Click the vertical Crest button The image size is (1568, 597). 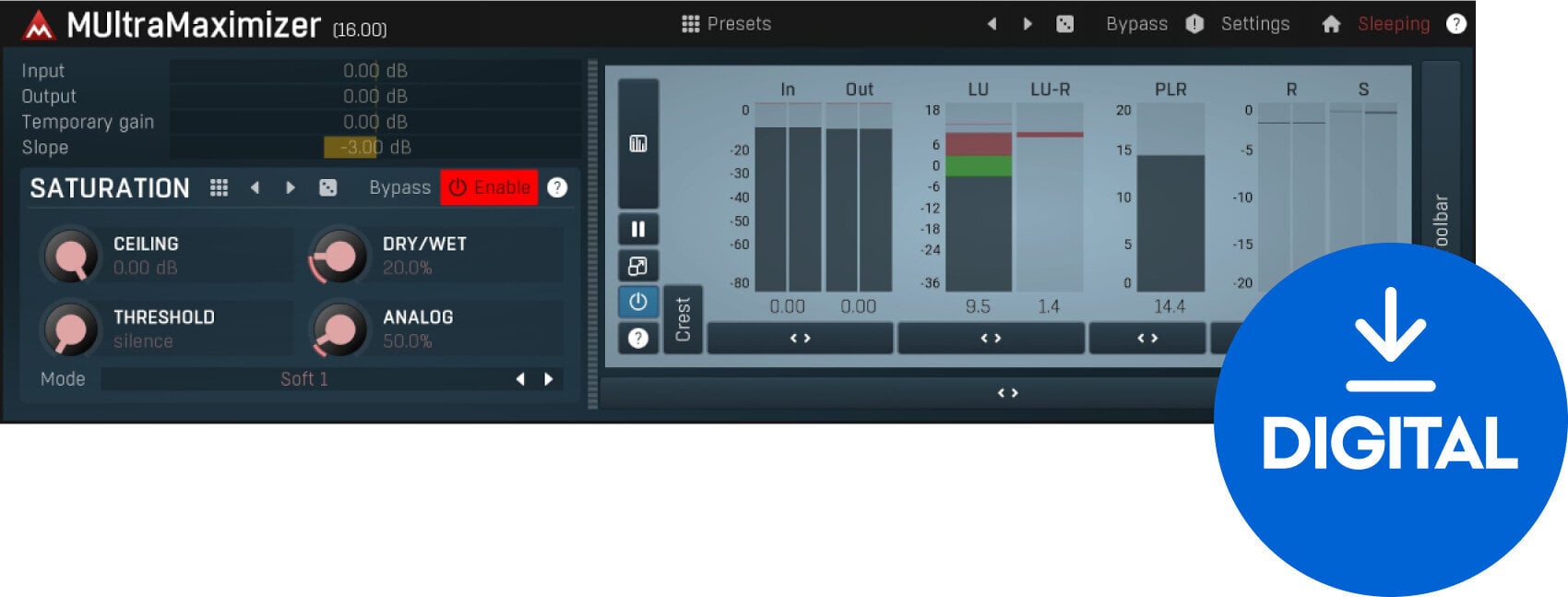point(683,319)
